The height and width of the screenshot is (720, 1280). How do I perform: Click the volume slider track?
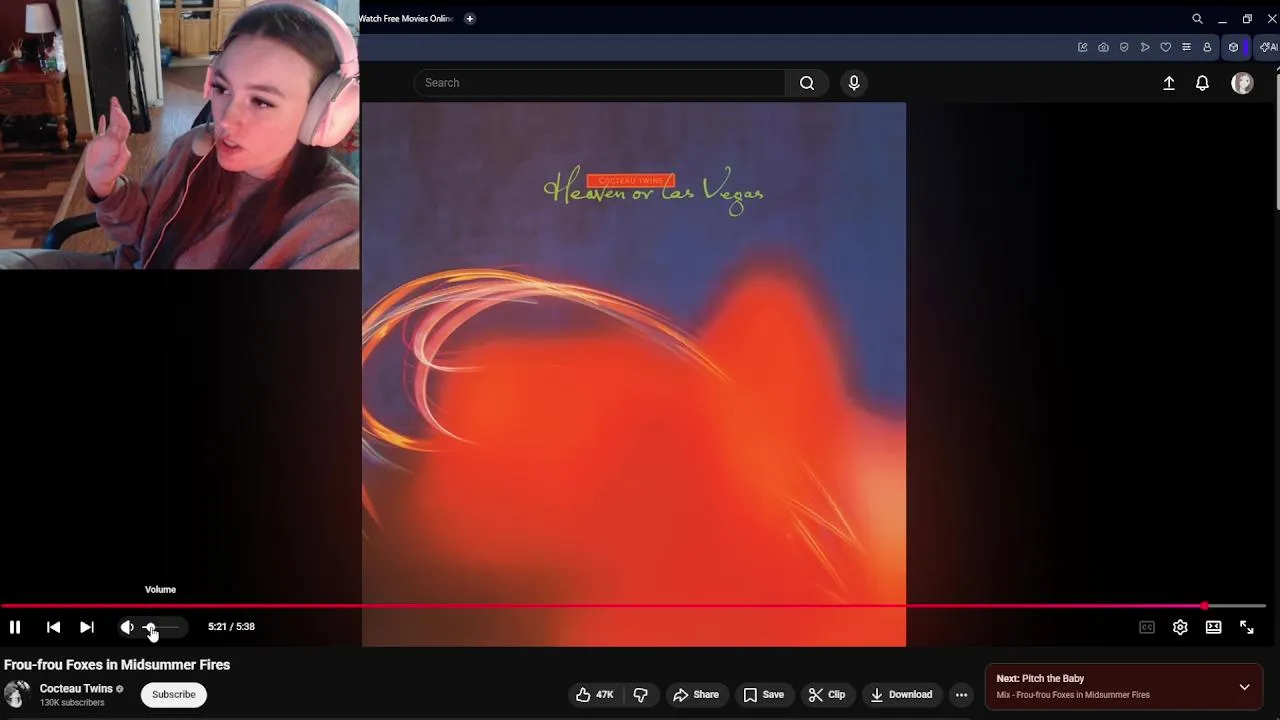pos(162,628)
